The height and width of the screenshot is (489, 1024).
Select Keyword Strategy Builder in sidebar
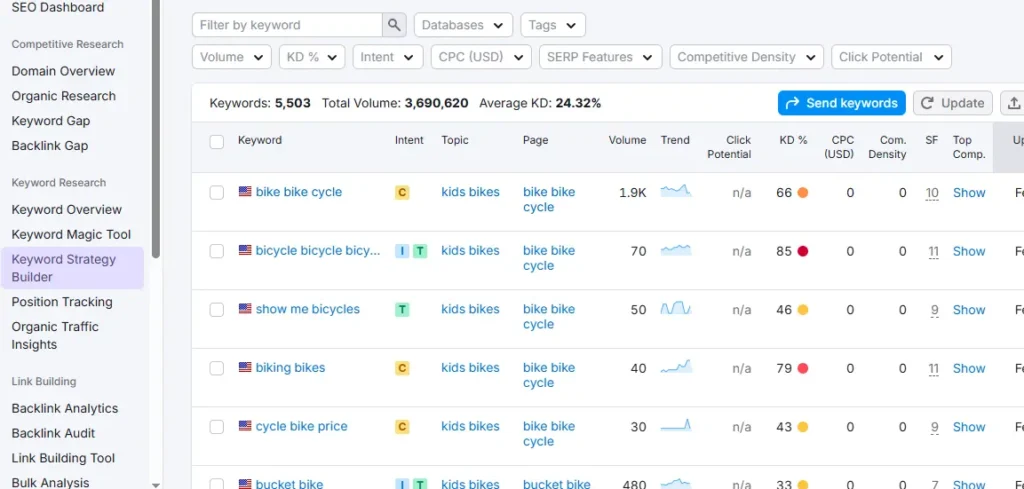pyautogui.click(x=72, y=268)
